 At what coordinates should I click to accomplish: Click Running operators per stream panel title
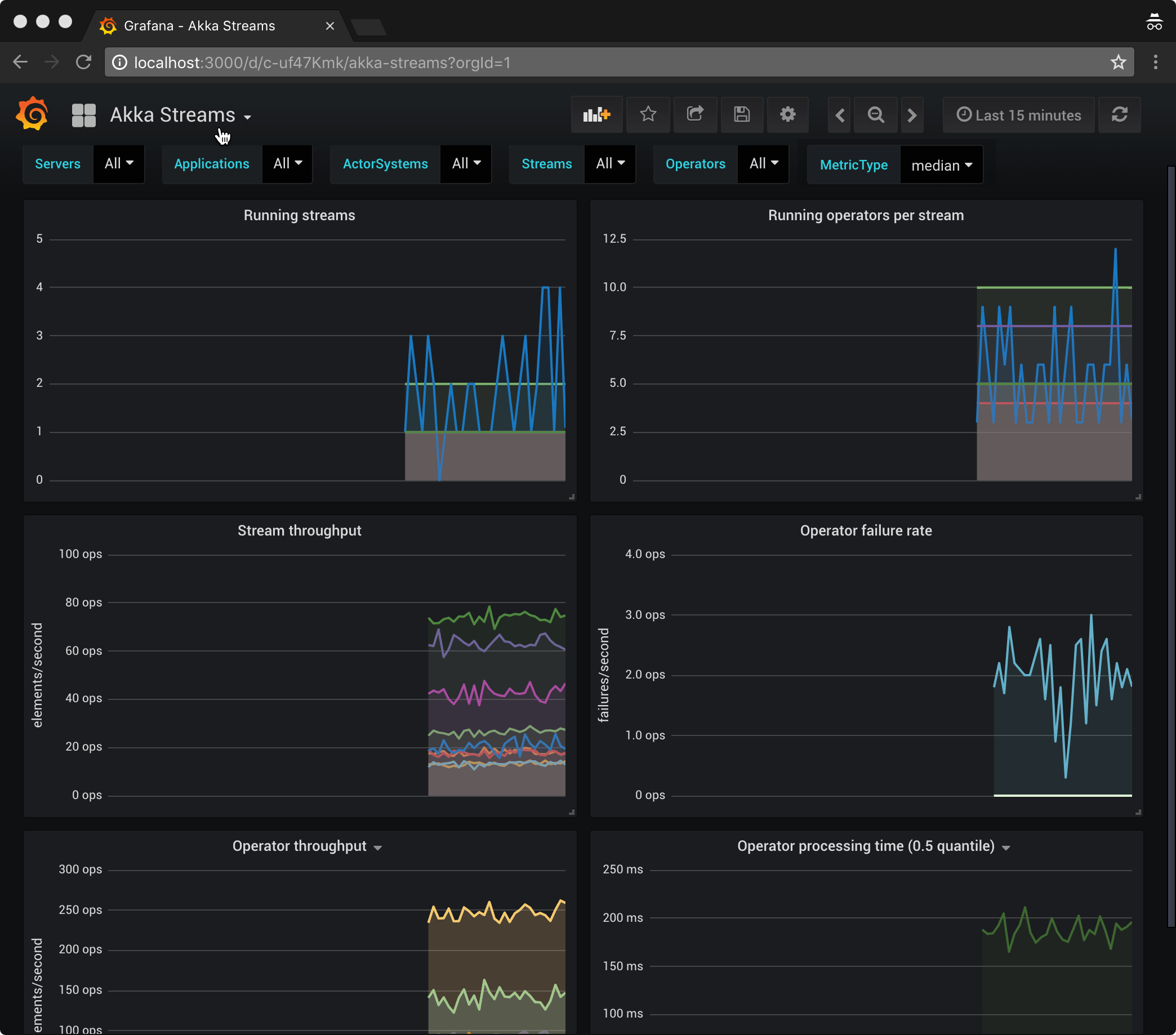[866, 215]
